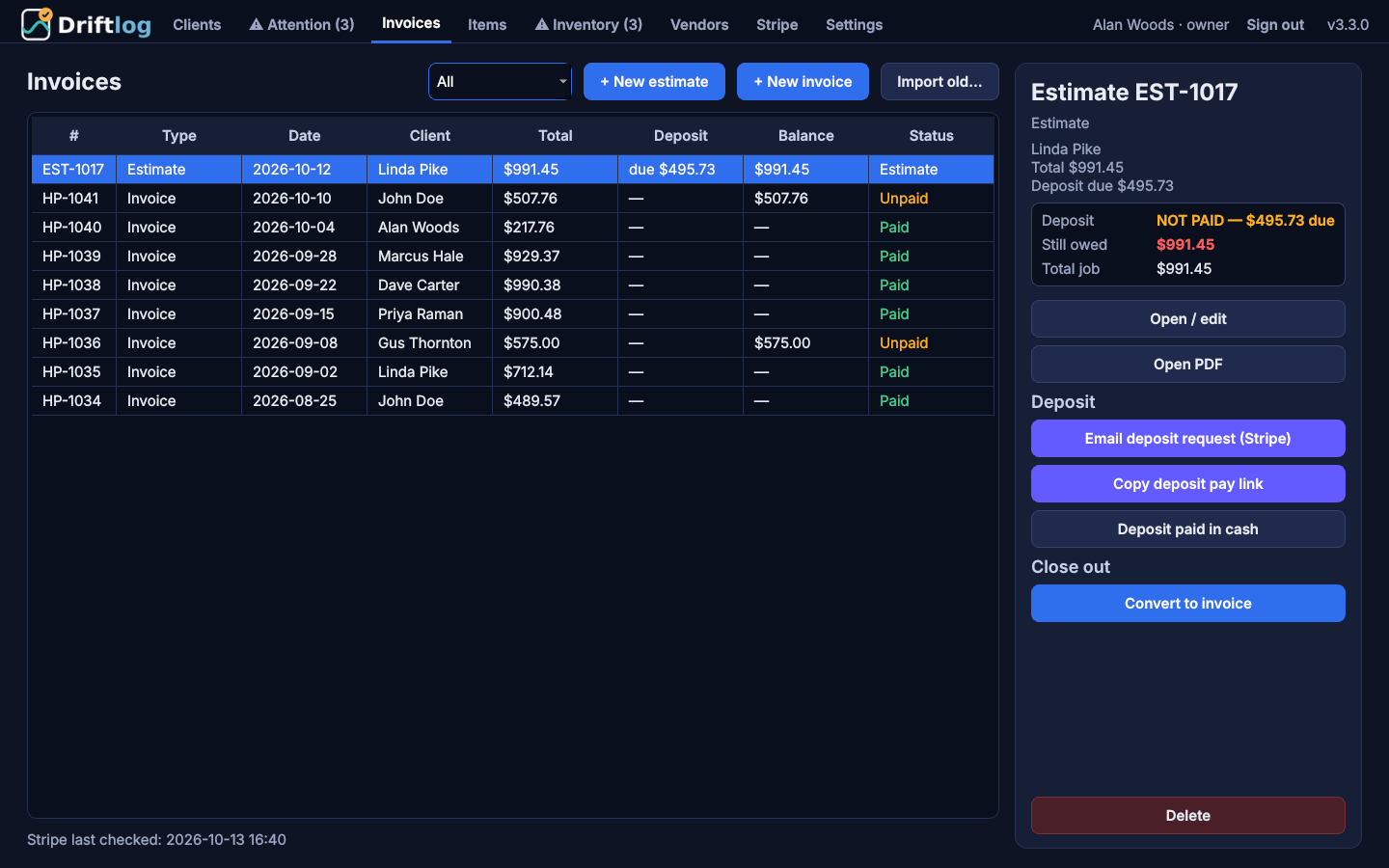Viewport: 1389px width, 868px height.
Task: Create a new estimate
Action: click(654, 82)
